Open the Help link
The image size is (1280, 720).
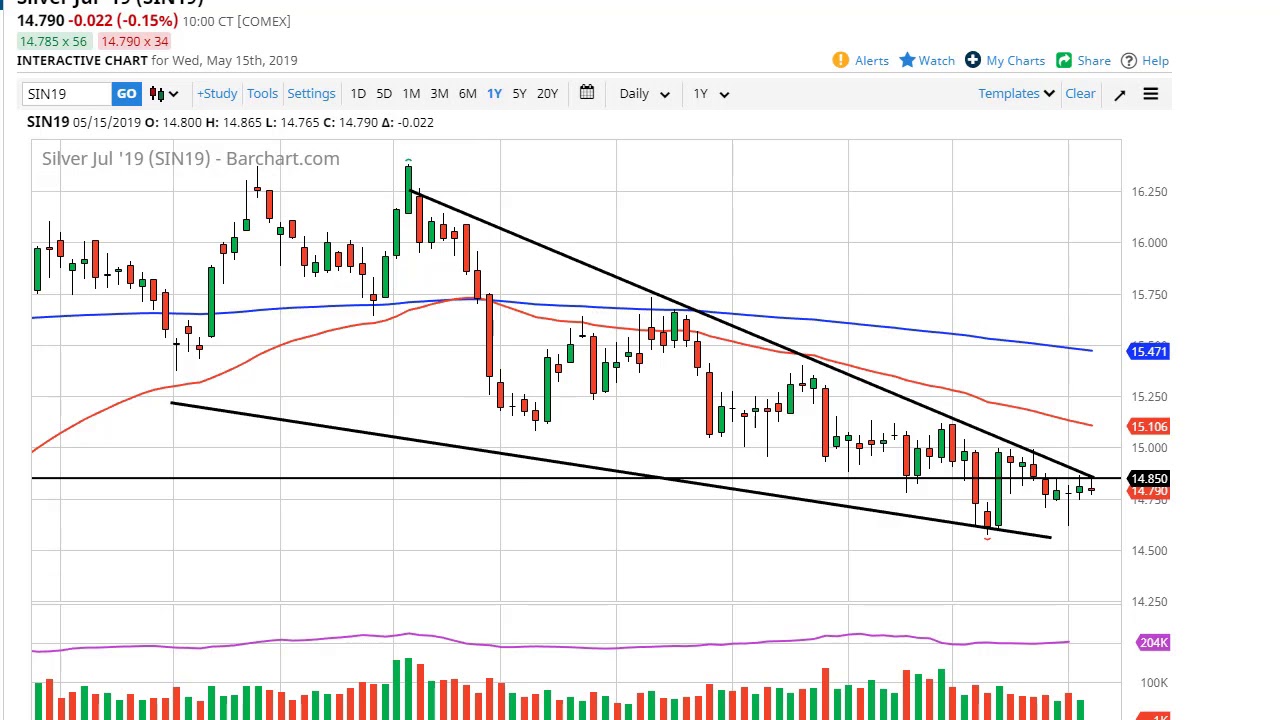(x=1155, y=61)
